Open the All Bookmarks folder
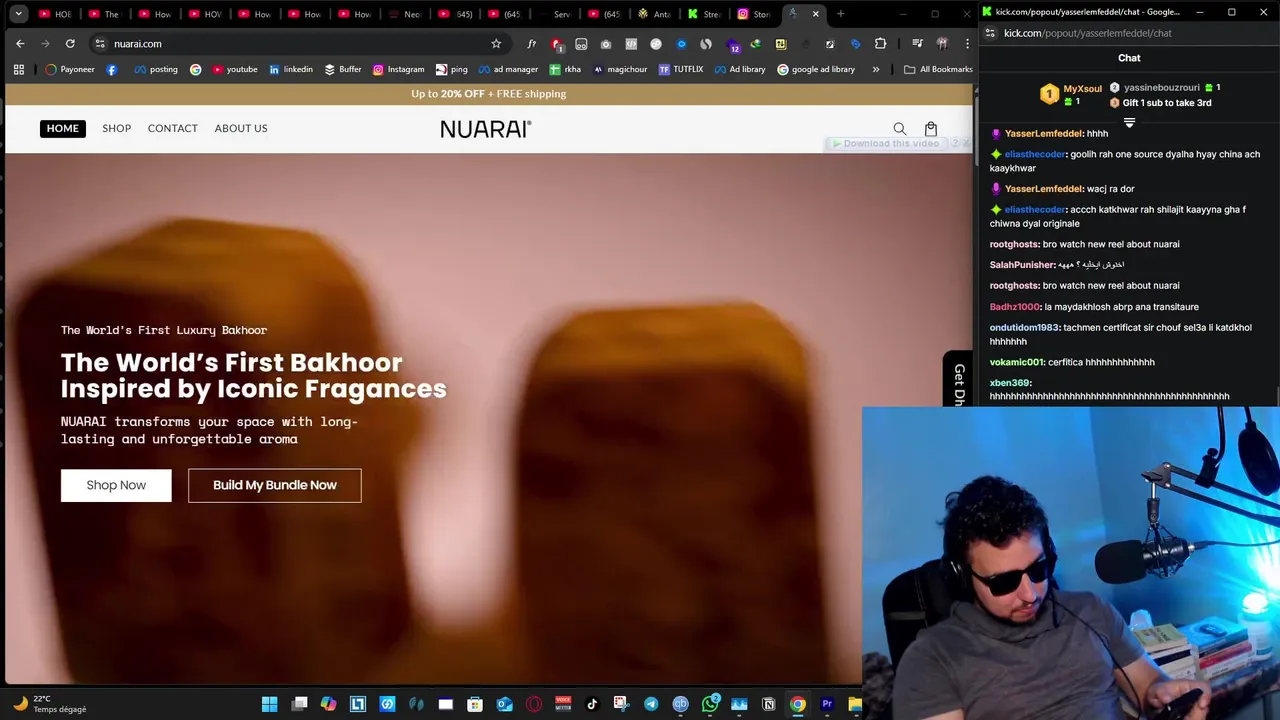This screenshot has width=1280, height=720. pos(938,70)
